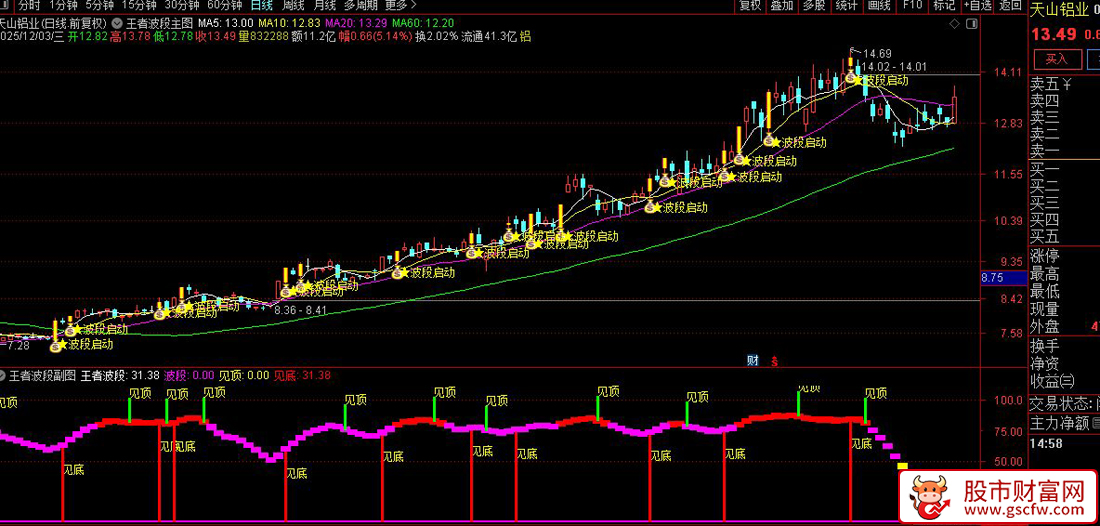
Task: Open the 标记 mark tool
Action: coord(944,5)
